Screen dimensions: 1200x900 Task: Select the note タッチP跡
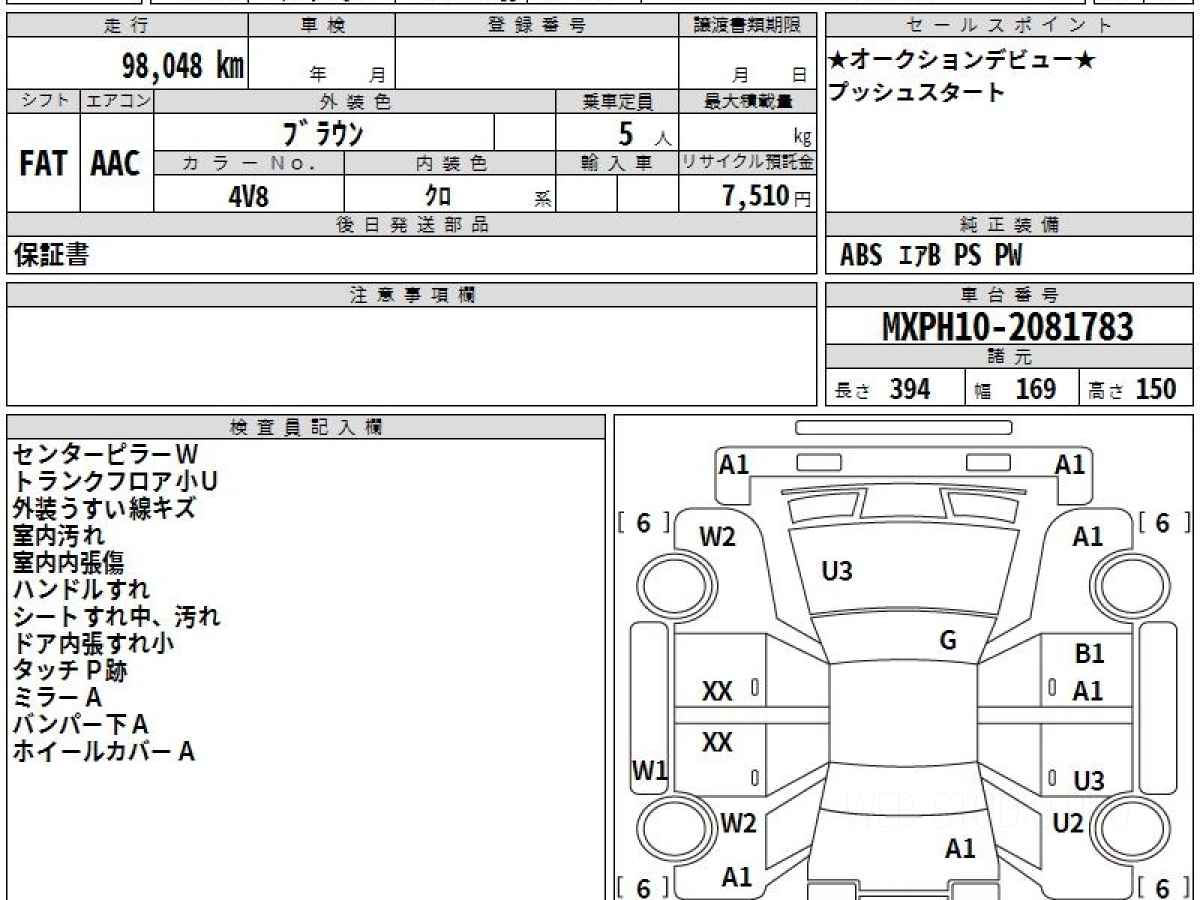[70, 670]
